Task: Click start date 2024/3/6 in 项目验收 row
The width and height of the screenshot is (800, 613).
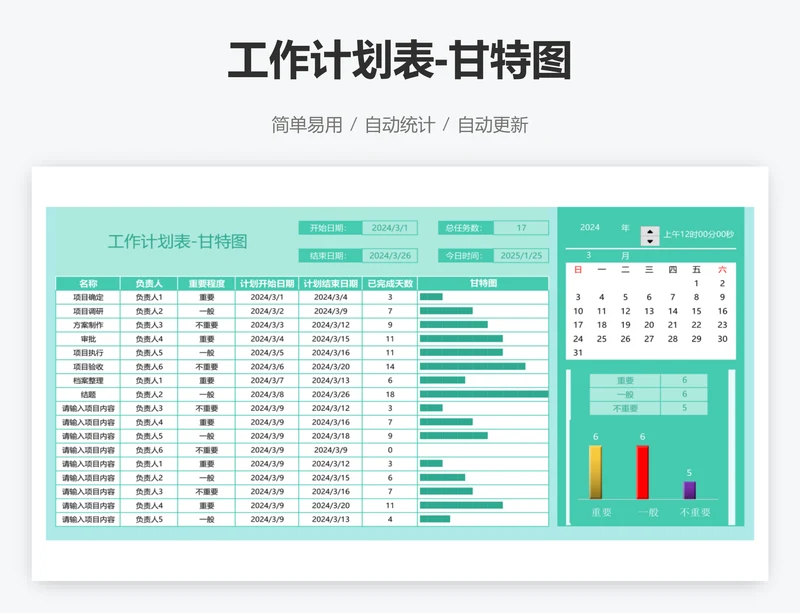Action: (x=267, y=366)
